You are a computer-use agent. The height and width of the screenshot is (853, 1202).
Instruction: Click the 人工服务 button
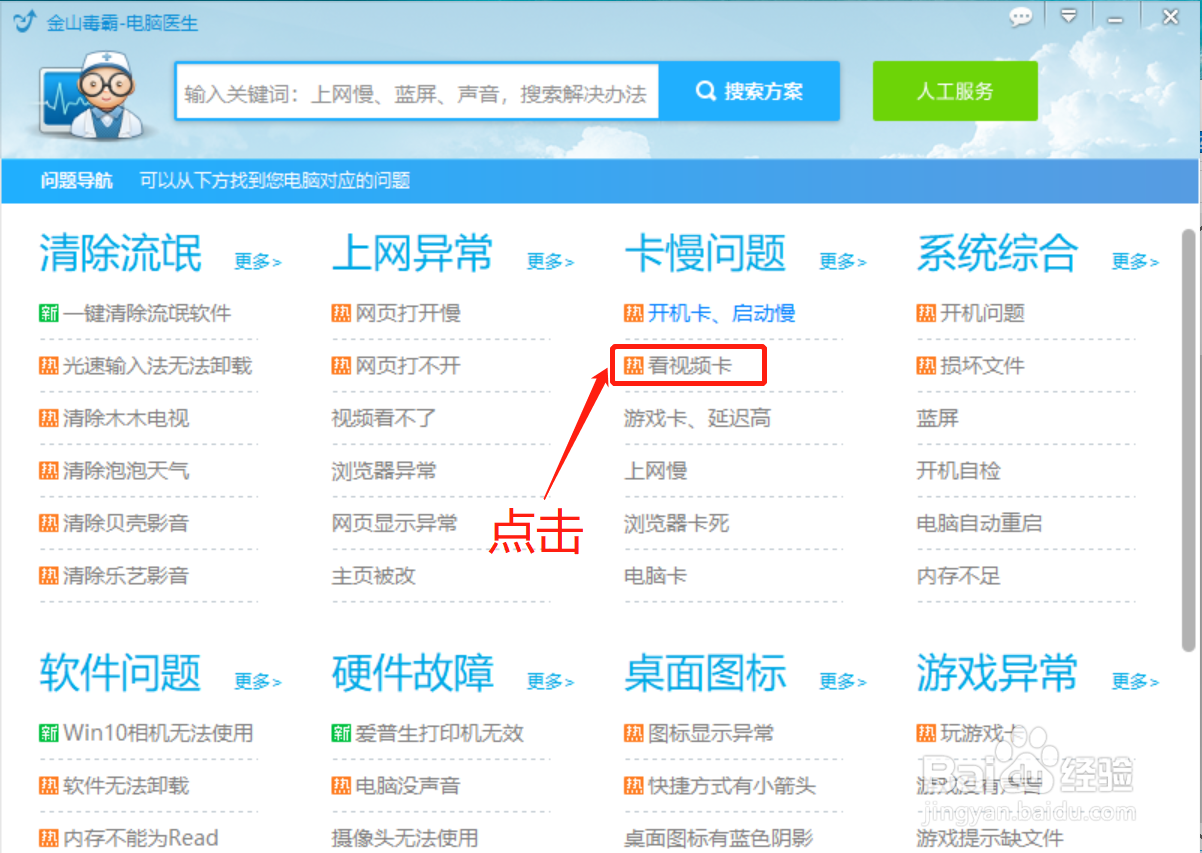[954, 90]
